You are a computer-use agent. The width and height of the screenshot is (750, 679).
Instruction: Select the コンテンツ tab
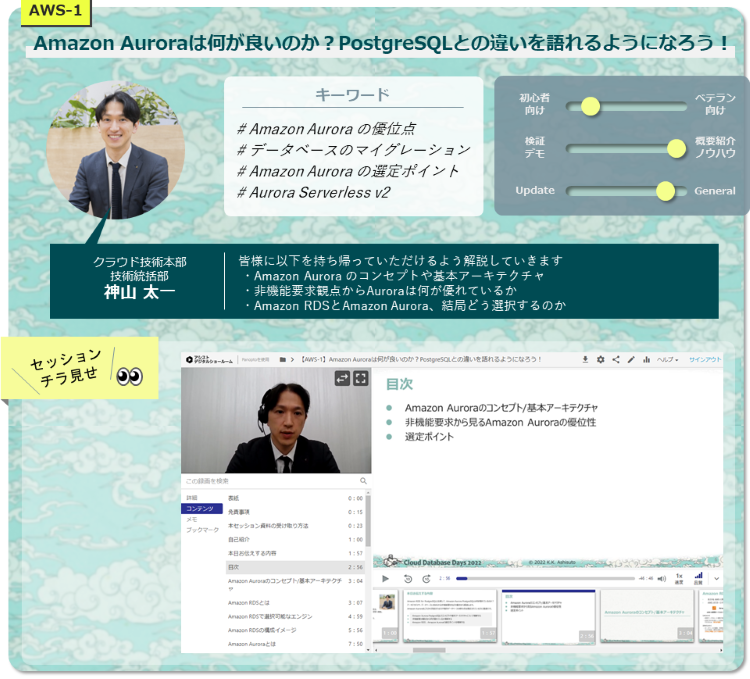(200, 509)
